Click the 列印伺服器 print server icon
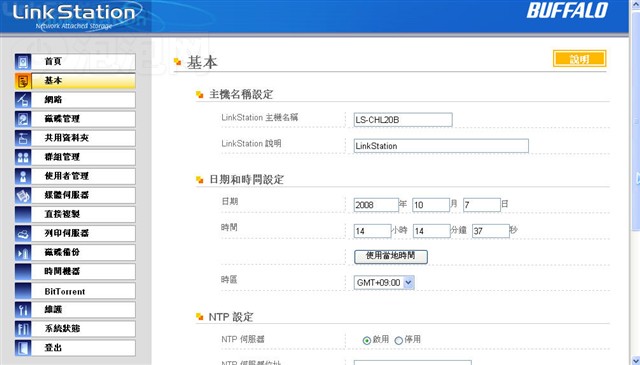Image resolution: width=640 pixels, height=365 pixels. click(23, 234)
